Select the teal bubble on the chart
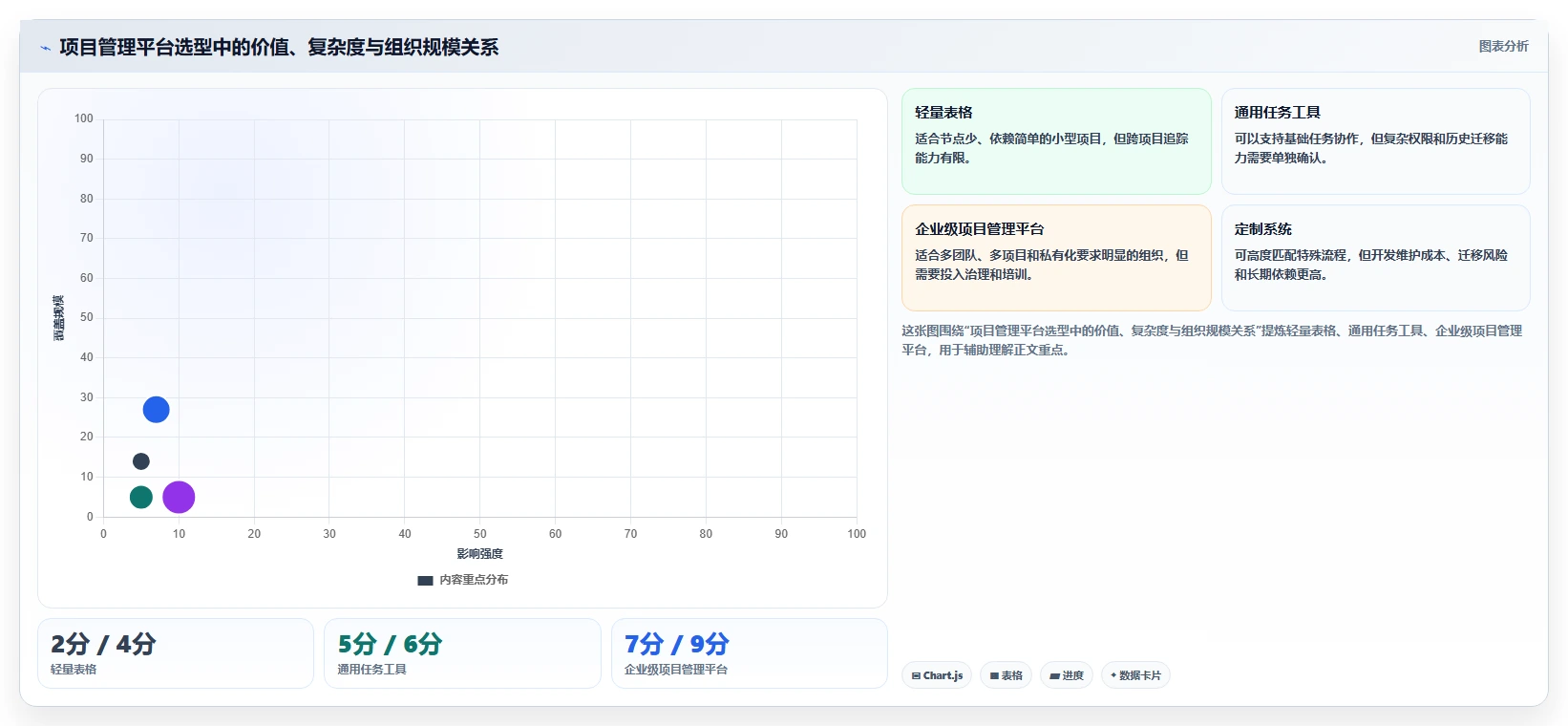Screen dimensions: 1568x726 pyautogui.click(x=141, y=497)
